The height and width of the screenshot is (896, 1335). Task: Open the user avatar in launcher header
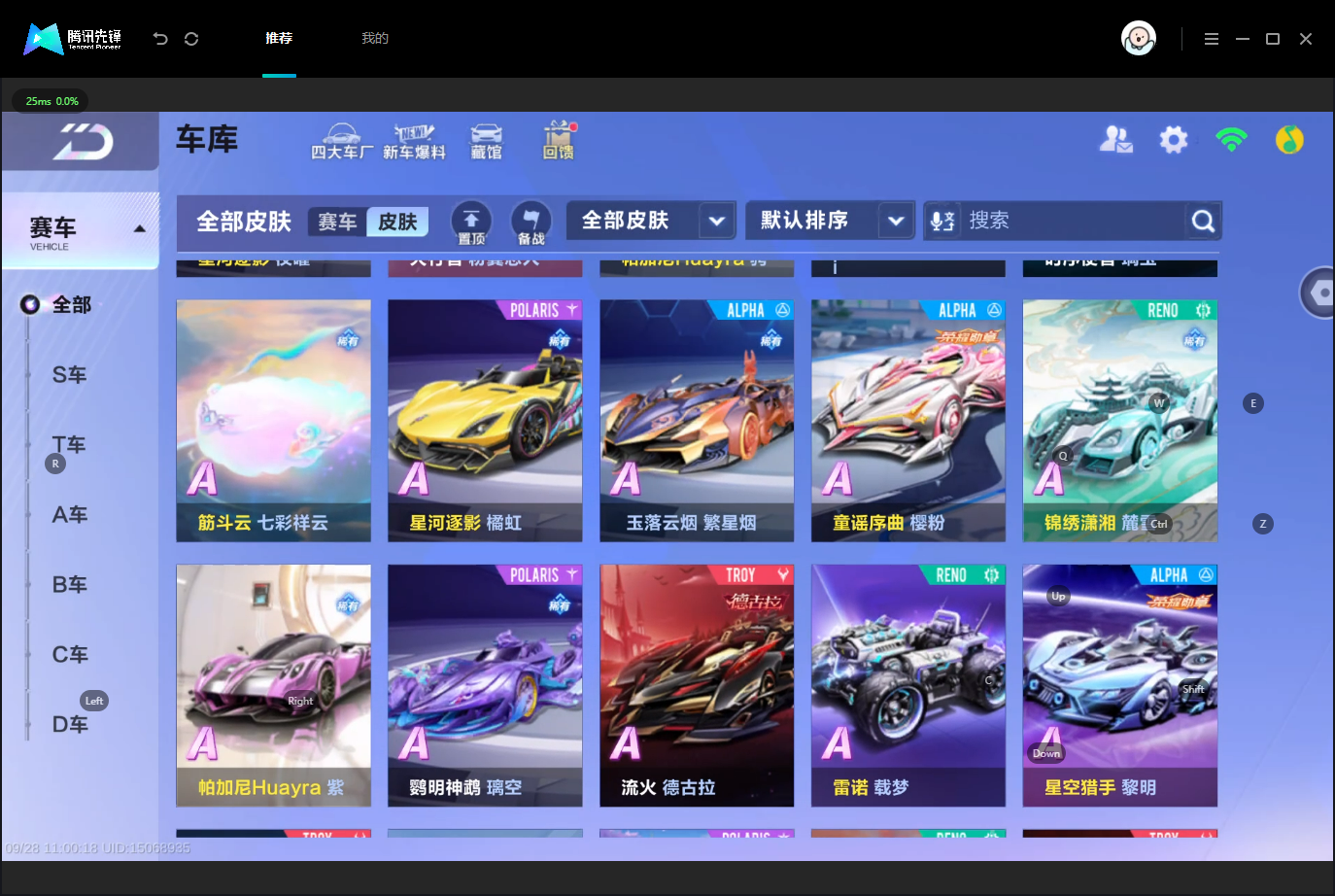click(x=1139, y=39)
